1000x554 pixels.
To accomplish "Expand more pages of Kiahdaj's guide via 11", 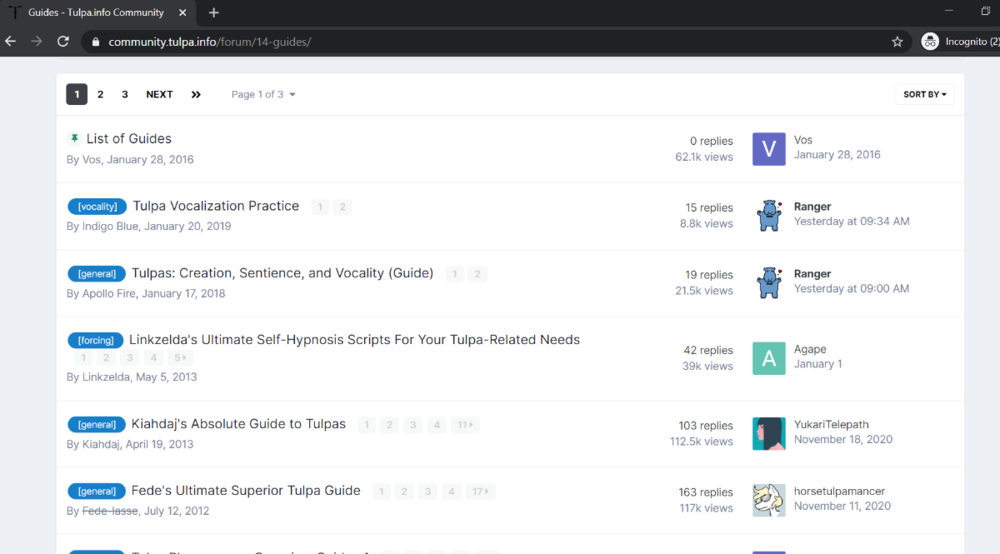I will pos(465,425).
